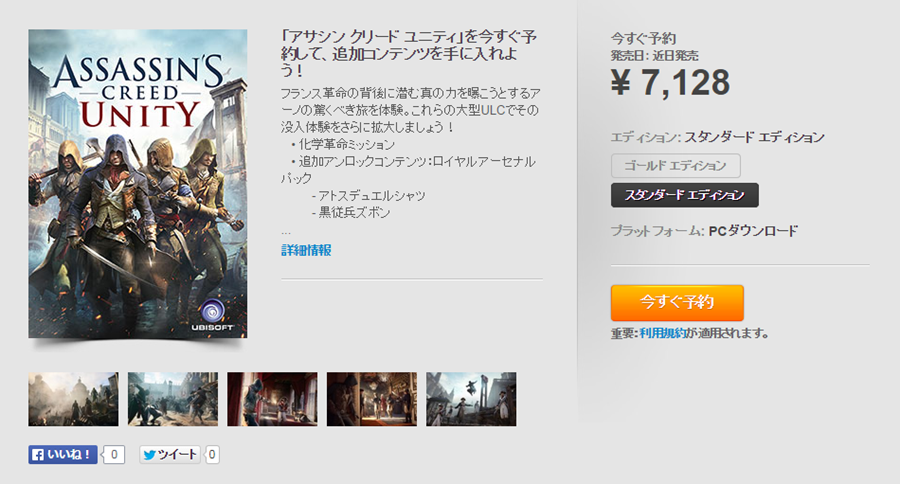The height and width of the screenshot is (484, 900).
Task: Click the ¥ 7,128 price text
Action: (x=670, y=83)
